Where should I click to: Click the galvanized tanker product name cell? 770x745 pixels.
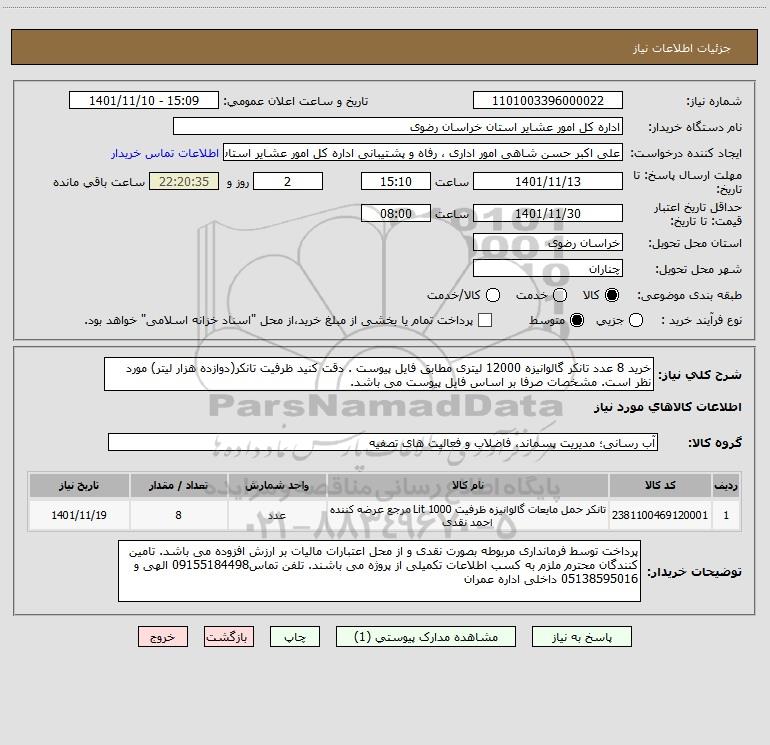pos(468,515)
